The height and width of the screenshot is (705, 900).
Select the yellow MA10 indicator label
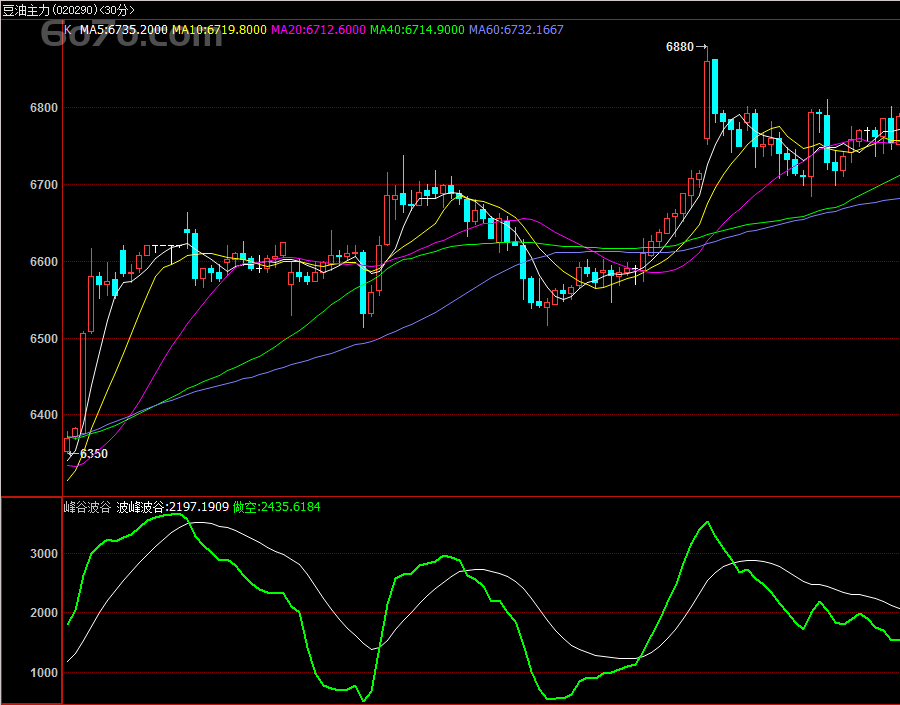[219, 30]
